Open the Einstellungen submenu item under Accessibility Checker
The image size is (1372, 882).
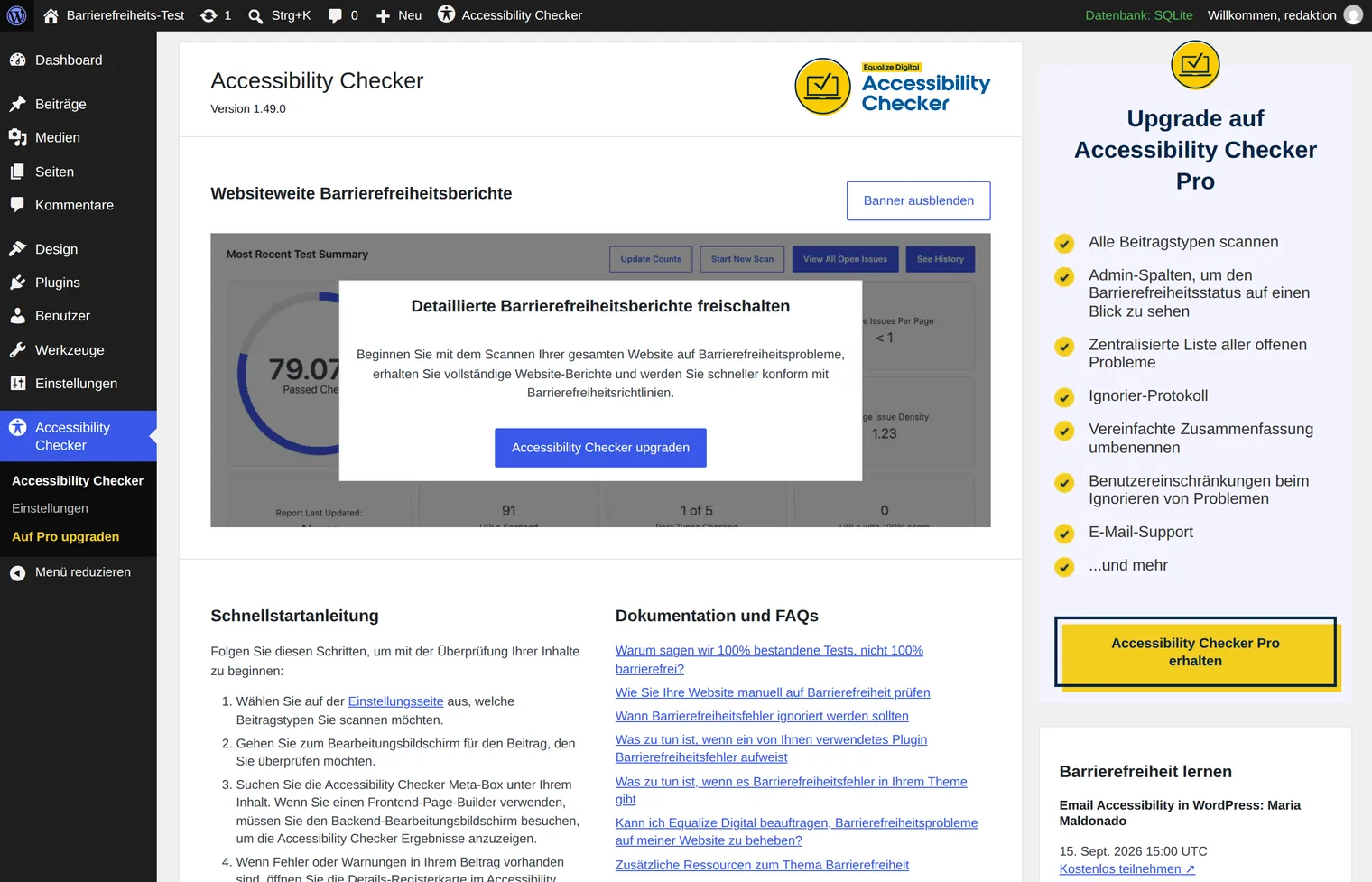pyautogui.click(x=50, y=508)
